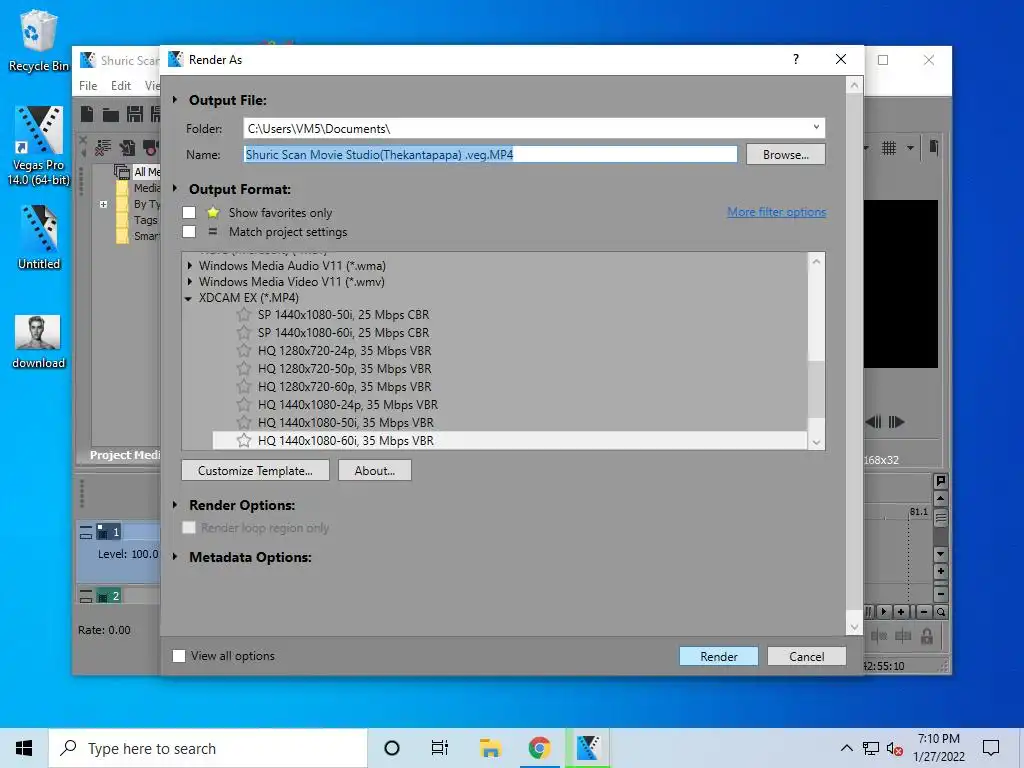1024x768 pixels.
Task: Enable Show favorites only checkbox
Action: (189, 212)
